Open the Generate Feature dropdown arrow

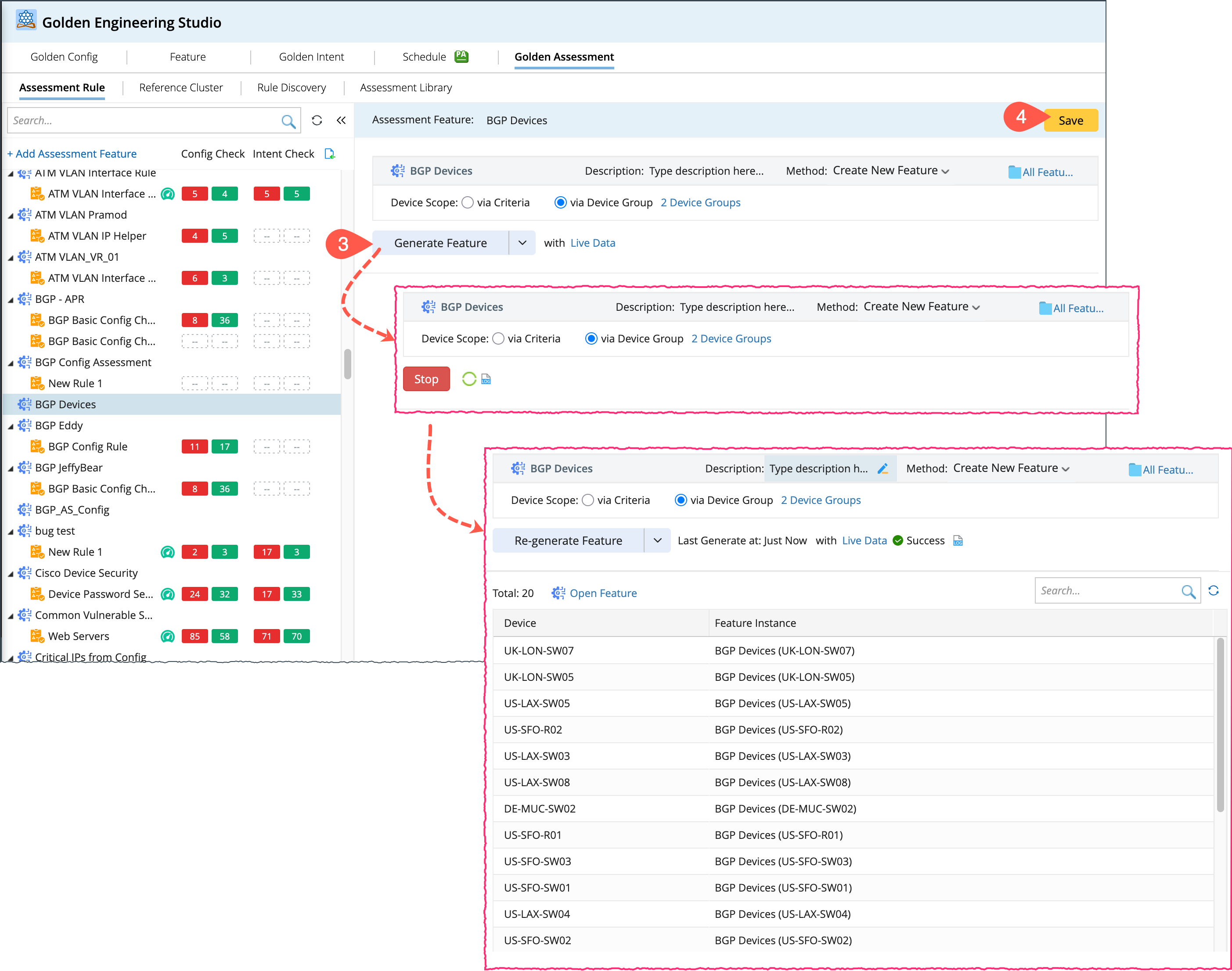522,243
